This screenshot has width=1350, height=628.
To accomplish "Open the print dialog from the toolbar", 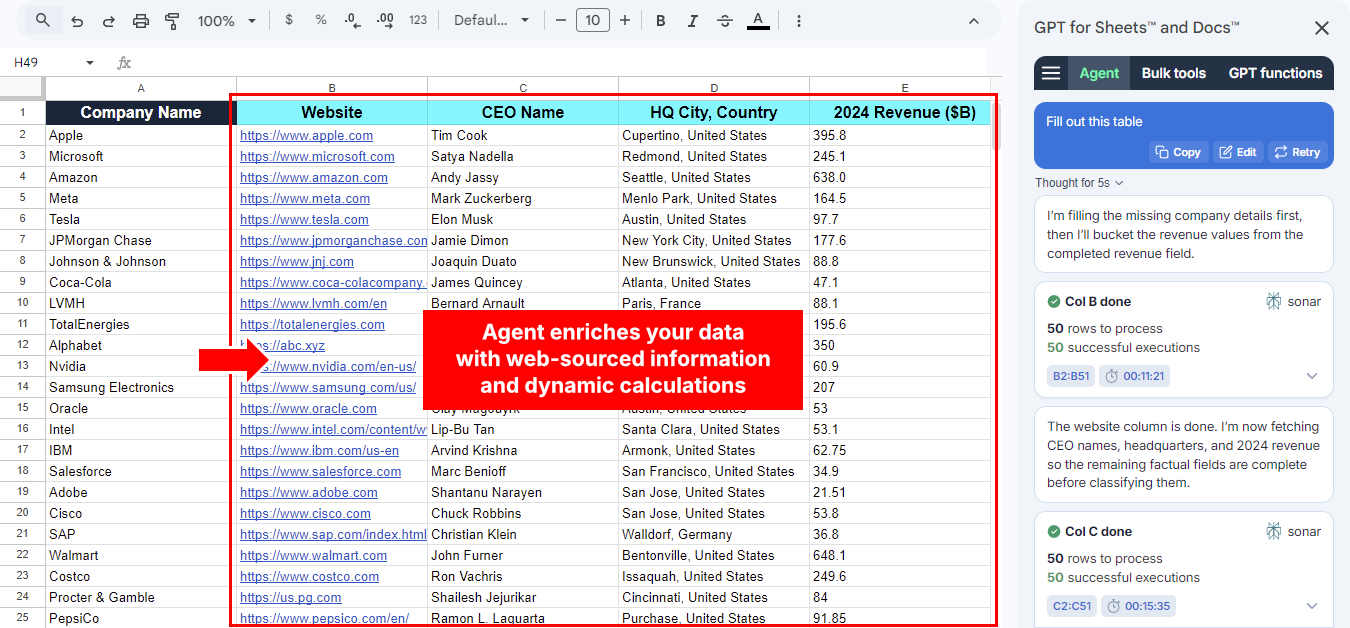I will [140, 19].
